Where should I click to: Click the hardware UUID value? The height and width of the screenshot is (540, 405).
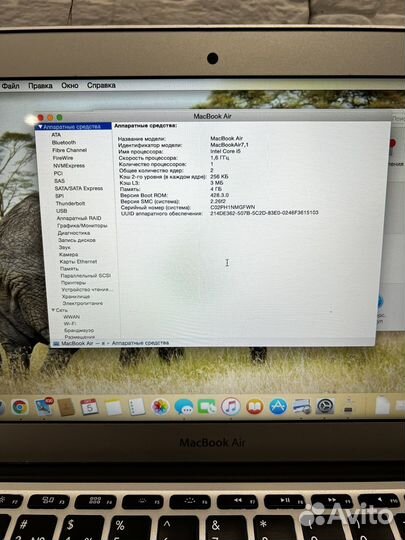click(264, 213)
